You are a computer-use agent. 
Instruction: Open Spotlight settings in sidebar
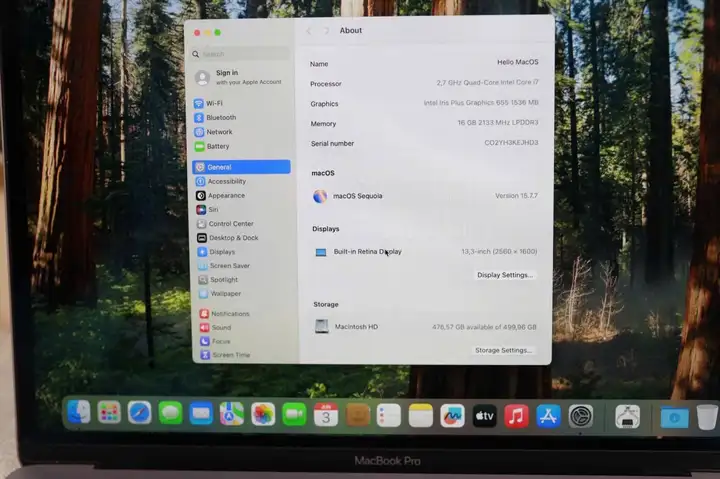(x=244, y=279)
